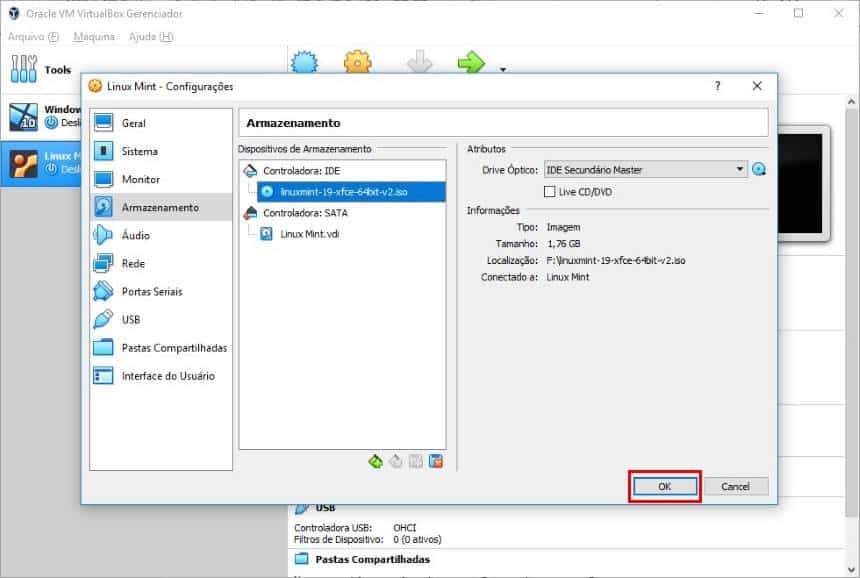Open the Áudio settings category
This screenshot has width=860, height=578.
click(x=161, y=235)
